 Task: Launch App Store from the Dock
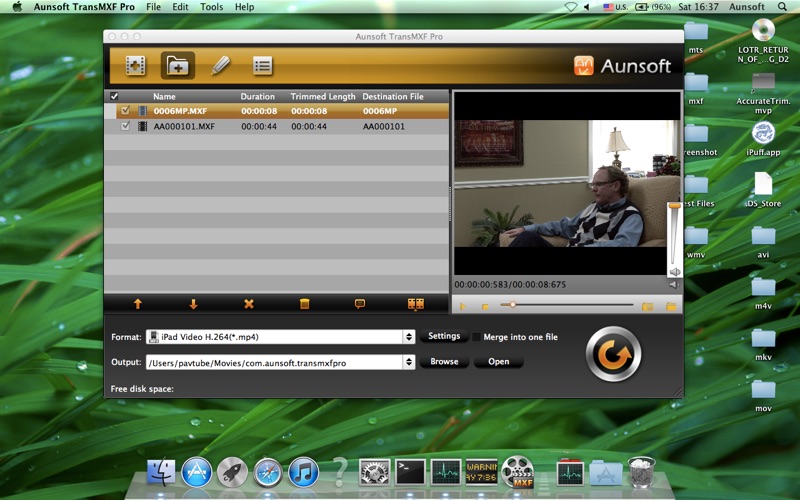196,471
